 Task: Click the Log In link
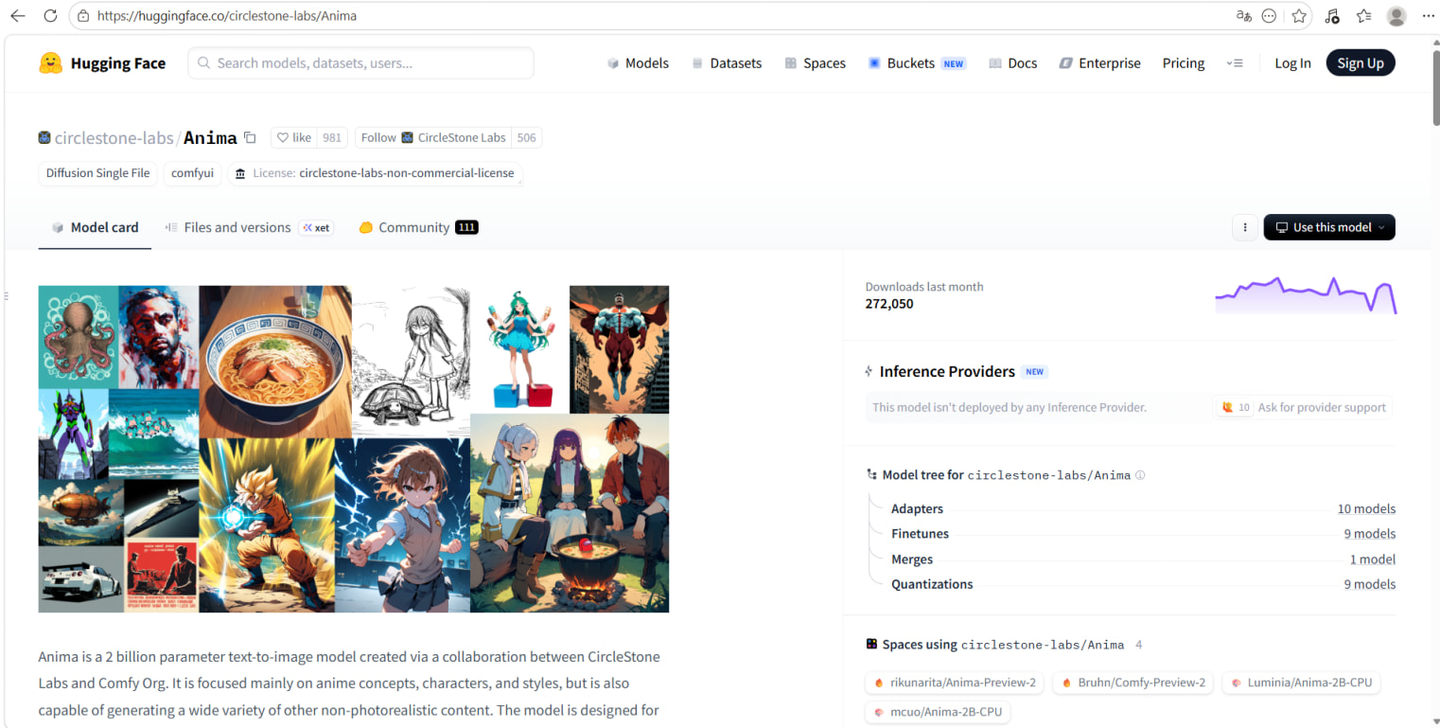click(x=1292, y=63)
